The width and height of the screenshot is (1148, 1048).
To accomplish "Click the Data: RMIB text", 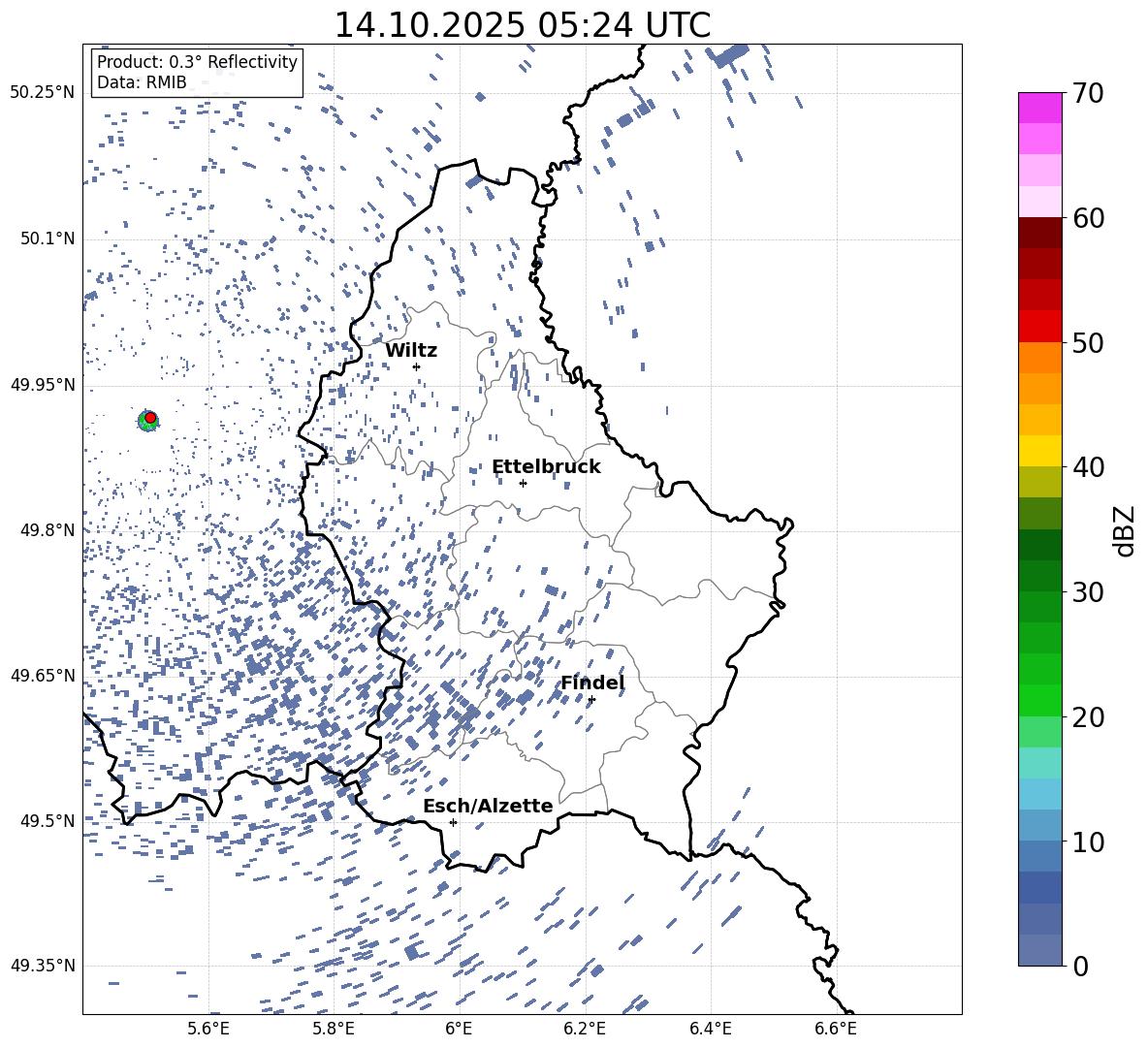I will [142, 82].
